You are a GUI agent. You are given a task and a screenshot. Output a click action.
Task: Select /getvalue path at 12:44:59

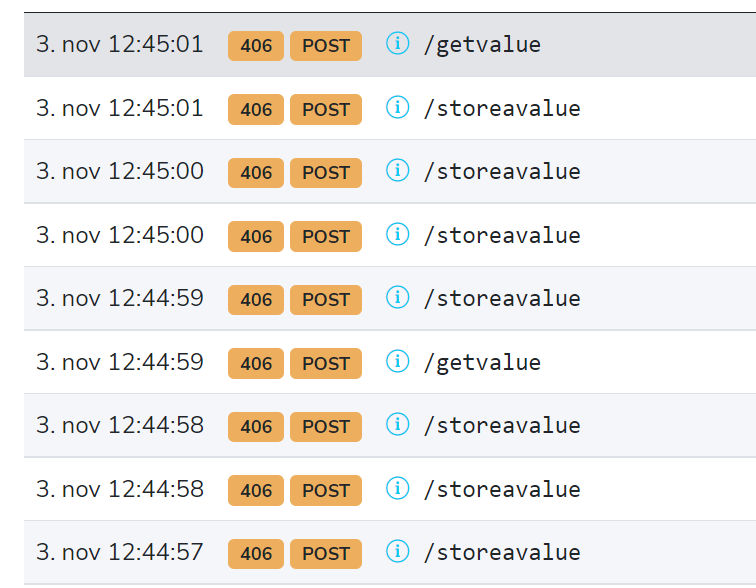click(x=482, y=362)
